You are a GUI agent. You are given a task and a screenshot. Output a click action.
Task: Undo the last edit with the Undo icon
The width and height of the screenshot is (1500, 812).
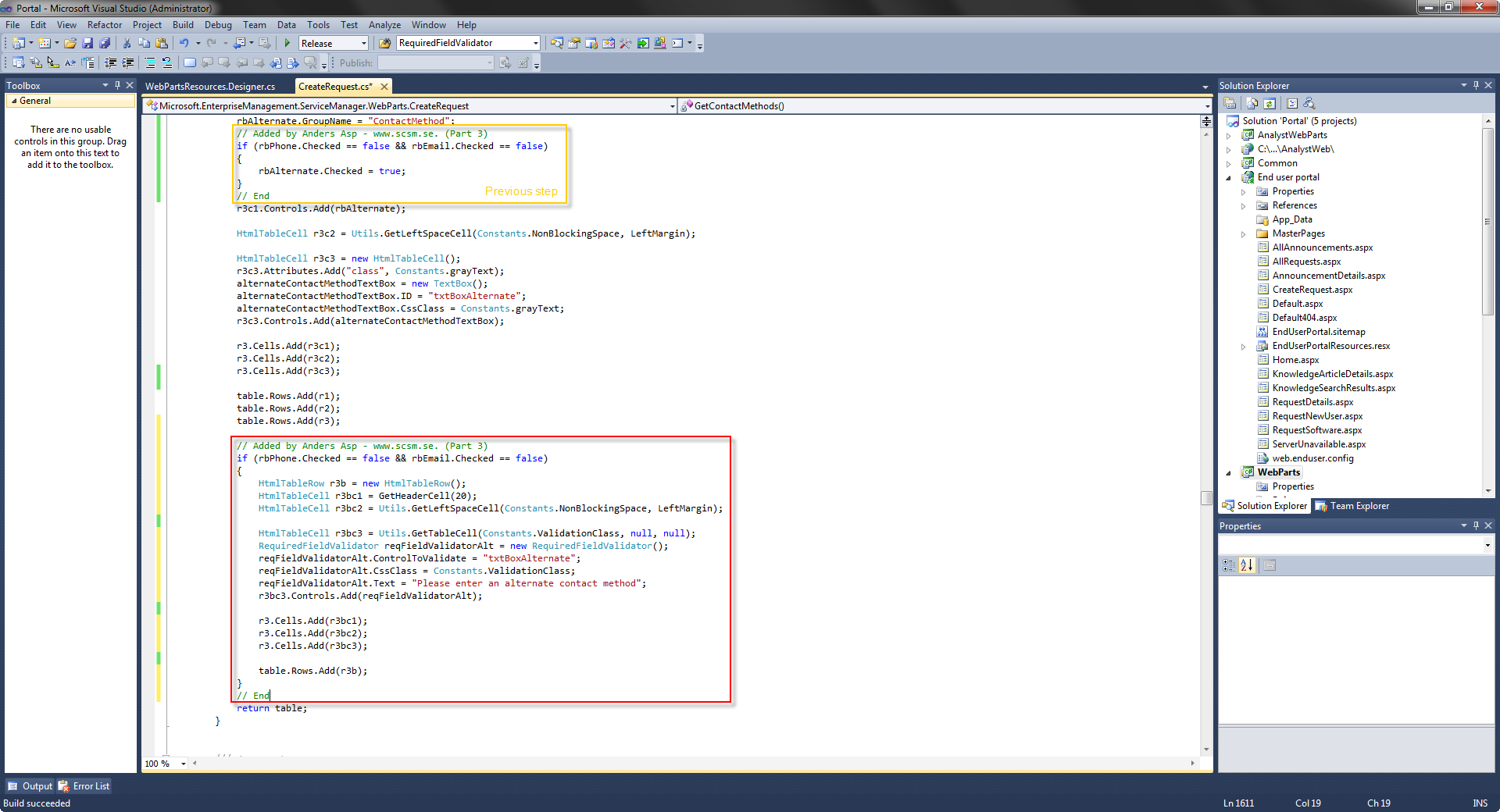(184, 43)
